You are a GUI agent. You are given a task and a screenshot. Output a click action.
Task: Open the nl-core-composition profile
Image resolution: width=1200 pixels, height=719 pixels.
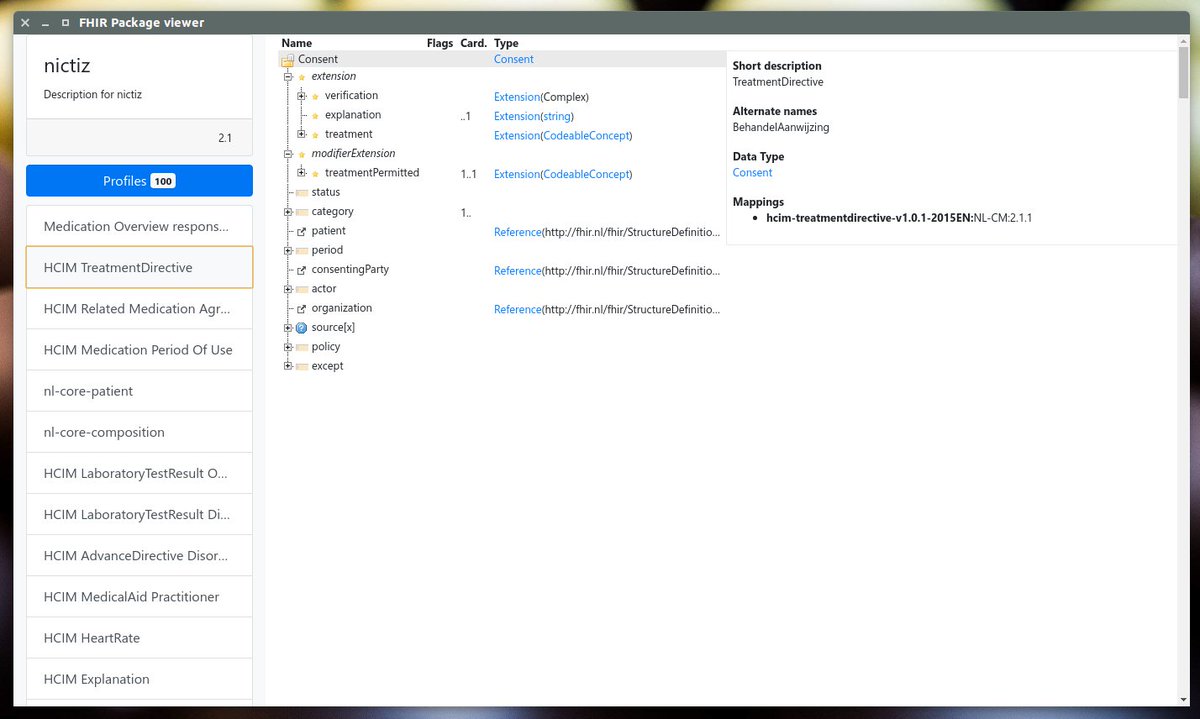[x=139, y=432]
